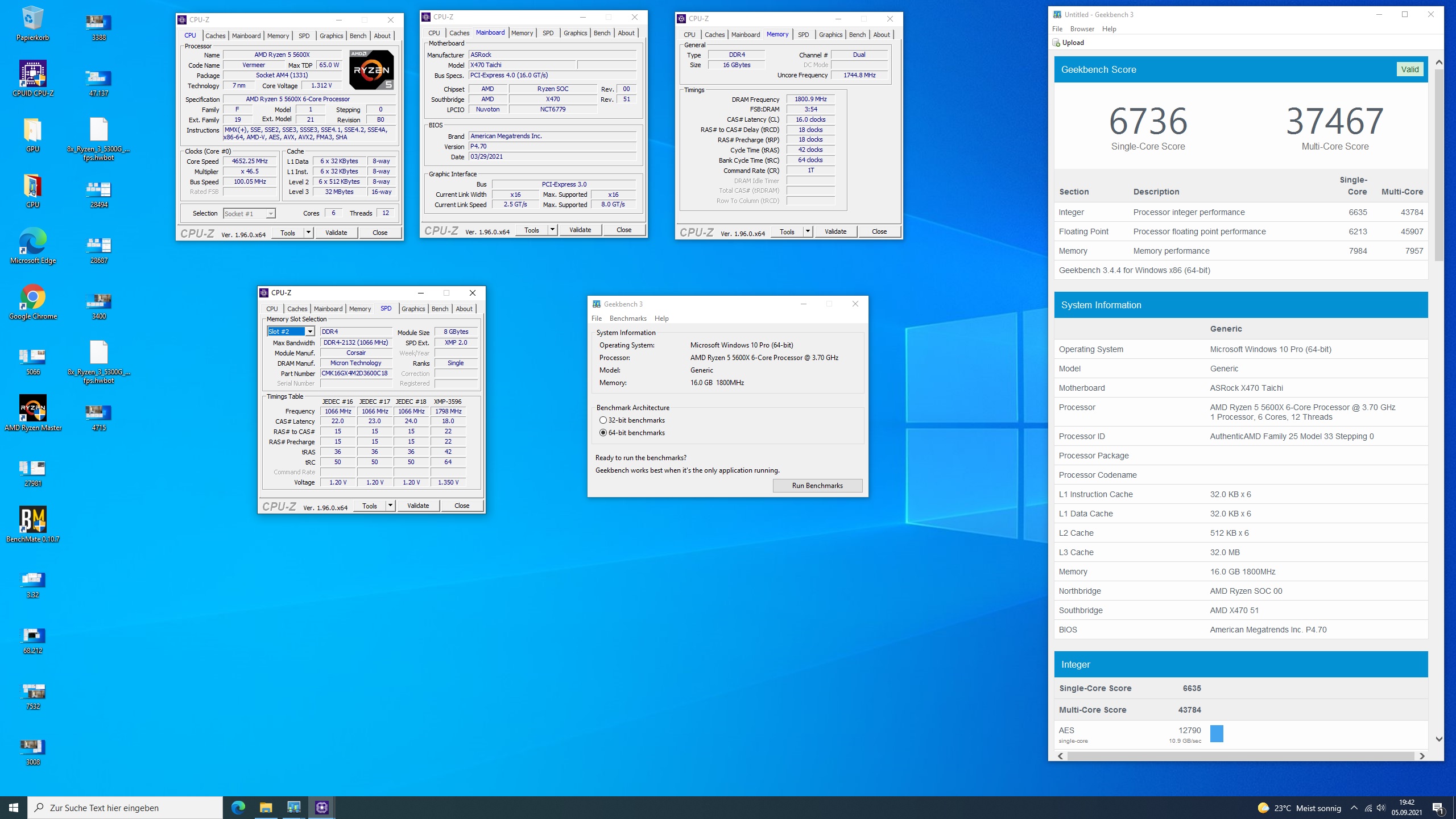Open the CPU folder icon on desktop

pos(32,190)
